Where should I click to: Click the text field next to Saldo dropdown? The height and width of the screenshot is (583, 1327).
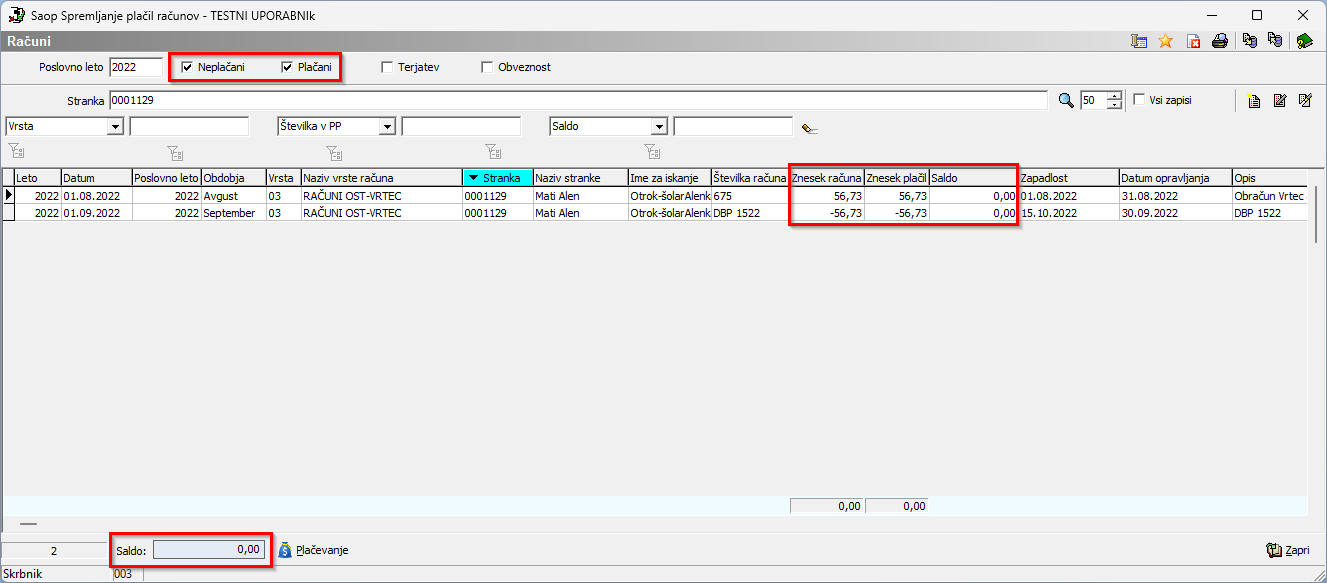pyautogui.click(x=733, y=127)
